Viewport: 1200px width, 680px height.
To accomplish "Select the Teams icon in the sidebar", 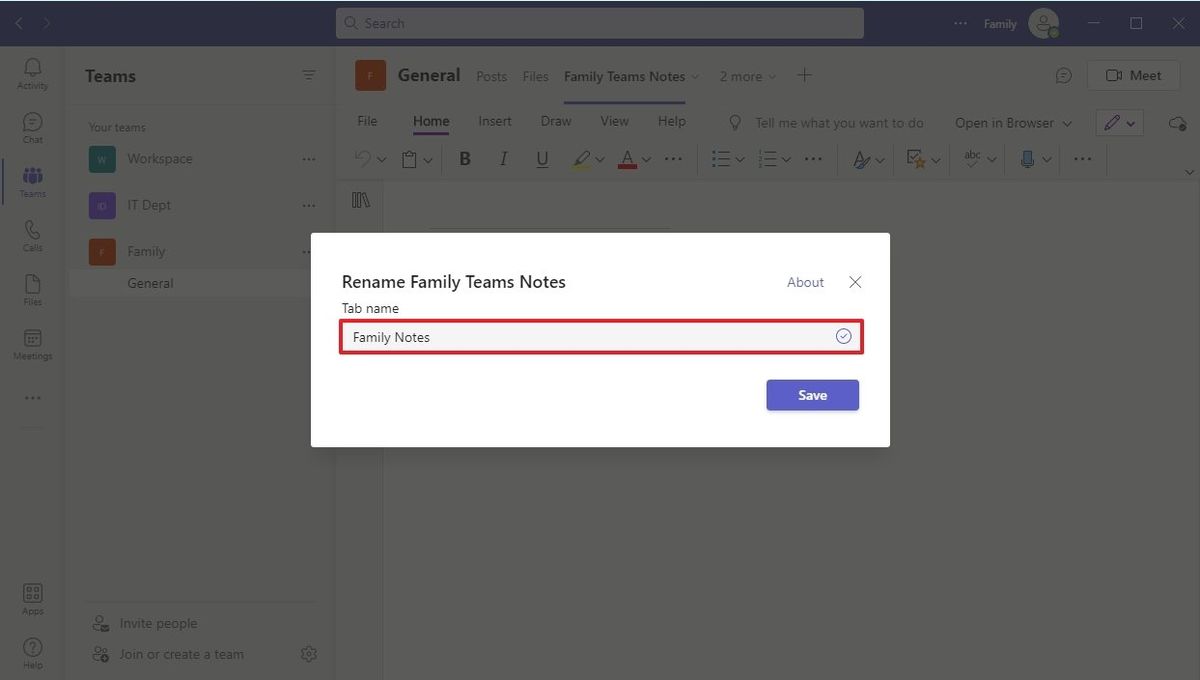I will point(32,180).
